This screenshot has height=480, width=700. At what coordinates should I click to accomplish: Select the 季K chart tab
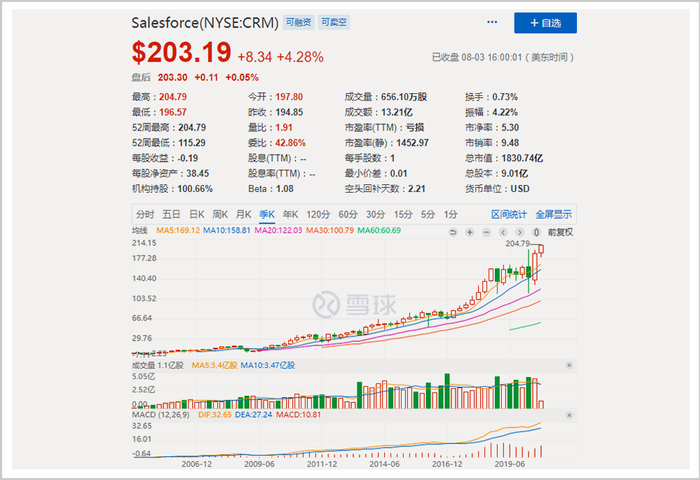coord(267,215)
